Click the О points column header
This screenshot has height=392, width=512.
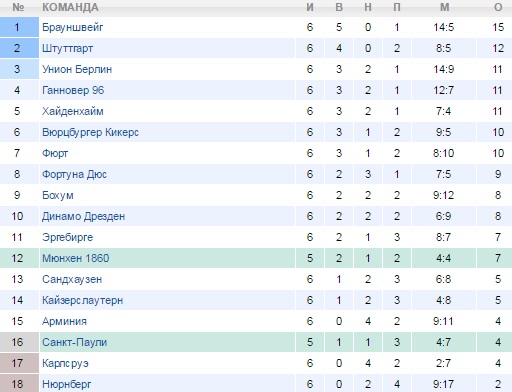pyautogui.click(x=498, y=7)
